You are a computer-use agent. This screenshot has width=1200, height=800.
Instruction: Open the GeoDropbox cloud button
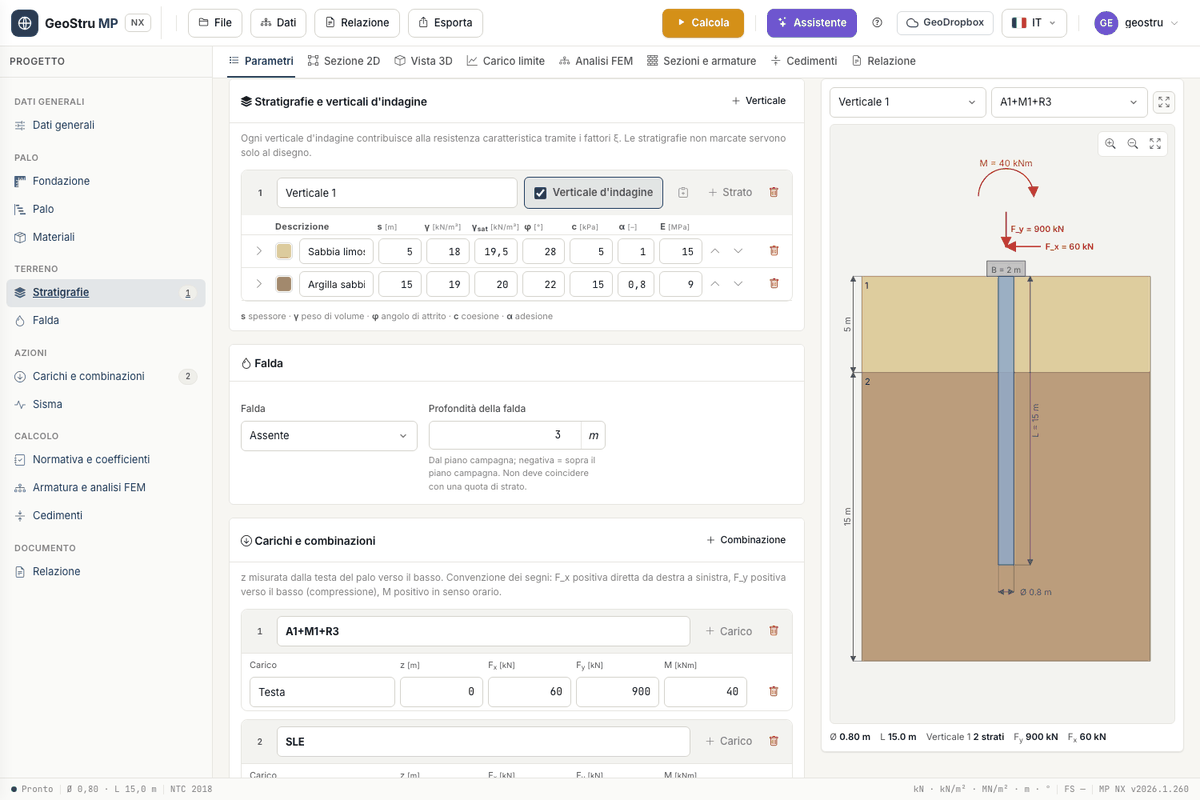pos(945,23)
